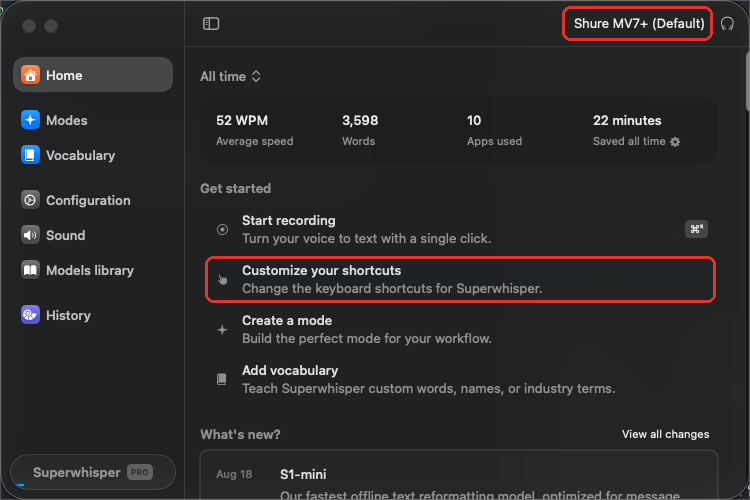The image size is (750, 500).
Task: Click the purple History icon
Action: pos(30,315)
